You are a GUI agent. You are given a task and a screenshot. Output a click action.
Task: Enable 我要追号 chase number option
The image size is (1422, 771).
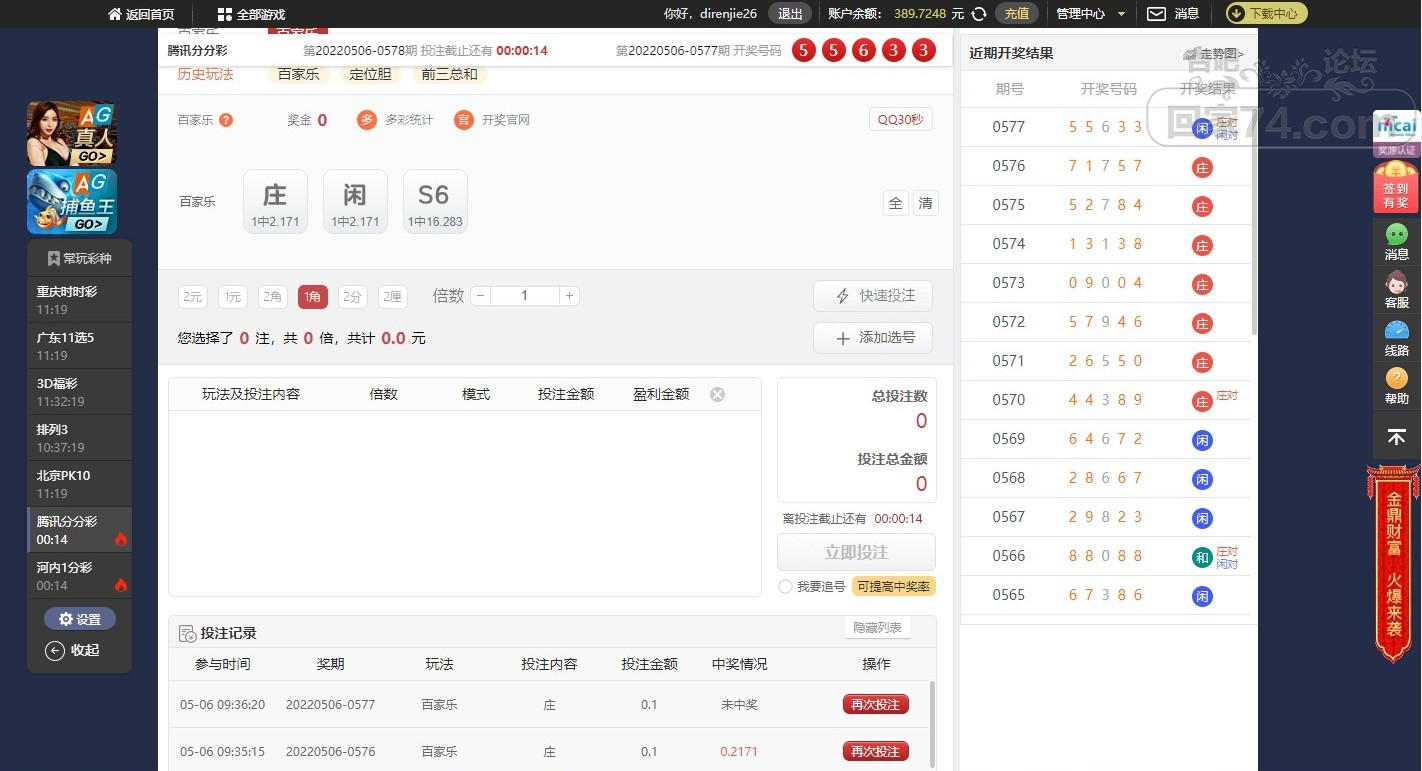pos(785,587)
